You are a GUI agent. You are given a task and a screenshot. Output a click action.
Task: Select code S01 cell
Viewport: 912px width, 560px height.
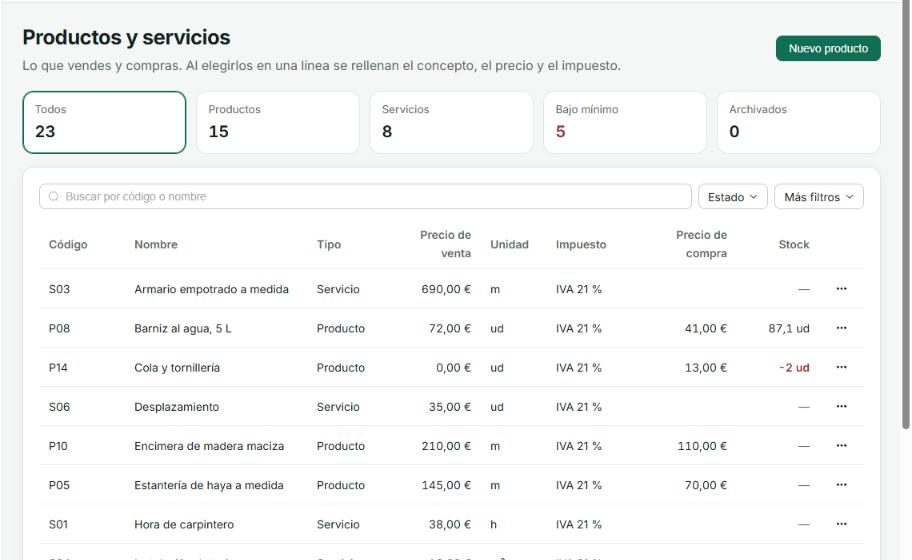pos(58,524)
